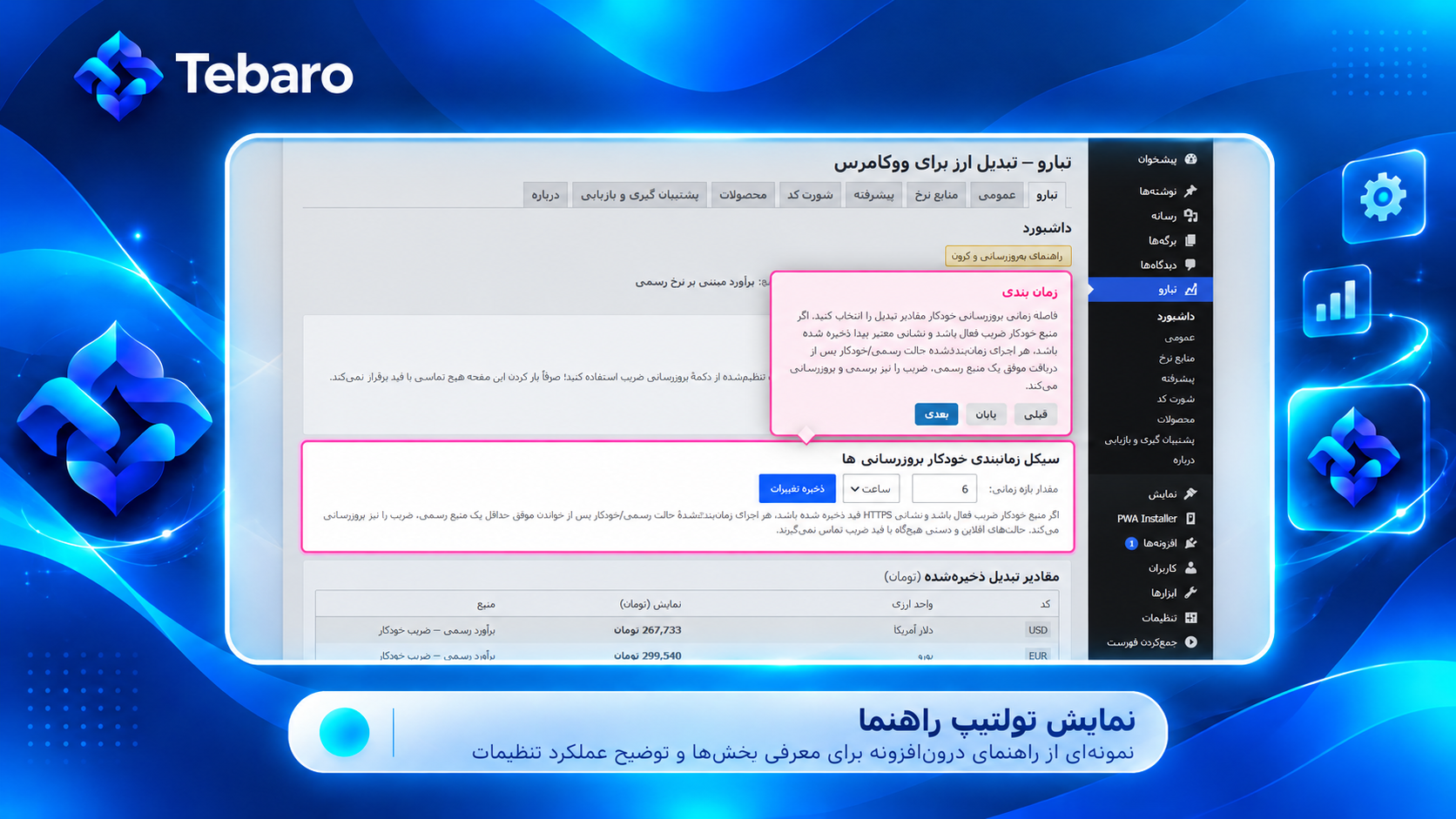The image size is (1456, 819).
Task: Open the محصولات sidebar submenu item
Action: (1175, 420)
